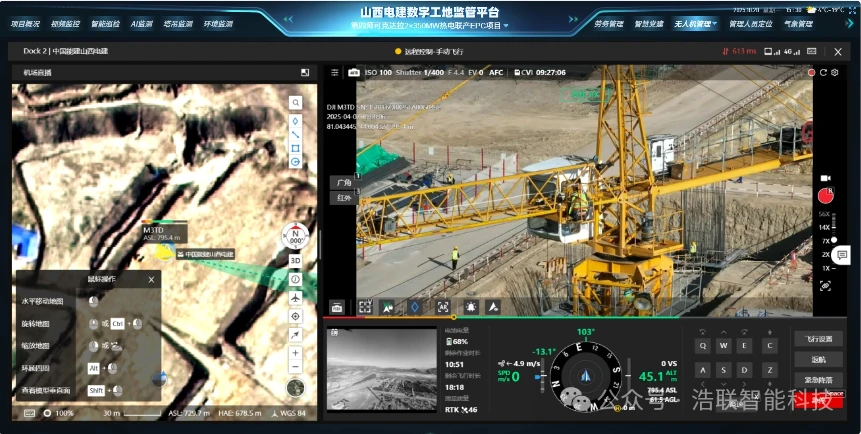Click the Z descend key button

tap(769, 370)
